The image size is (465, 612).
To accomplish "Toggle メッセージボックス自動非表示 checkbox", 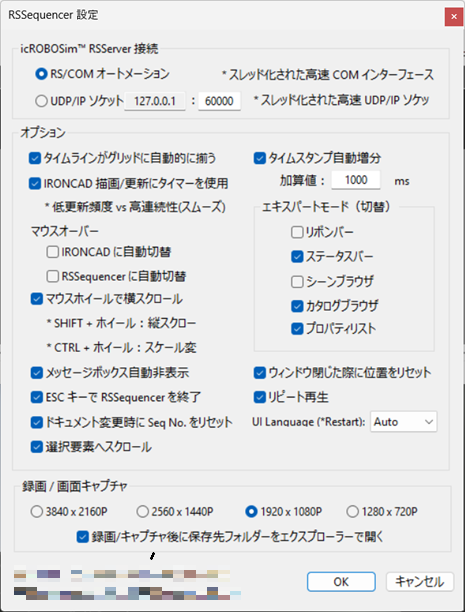I will pyautogui.click(x=37, y=373).
